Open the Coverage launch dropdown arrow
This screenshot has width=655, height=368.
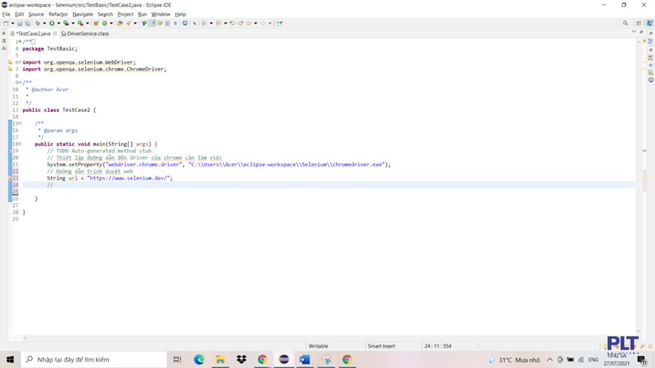[x=73, y=23]
